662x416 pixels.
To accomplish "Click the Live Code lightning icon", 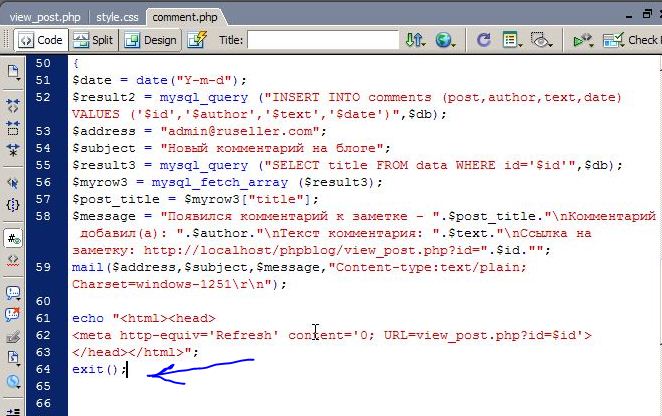I will (197, 40).
